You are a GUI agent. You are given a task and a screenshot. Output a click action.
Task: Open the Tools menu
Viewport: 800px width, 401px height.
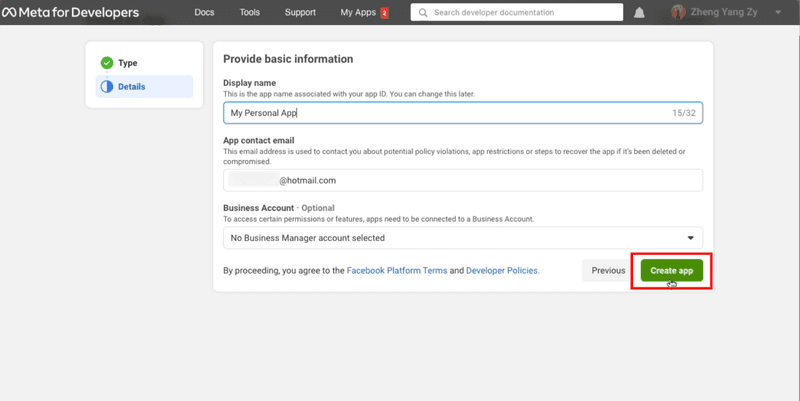[250, 13]
